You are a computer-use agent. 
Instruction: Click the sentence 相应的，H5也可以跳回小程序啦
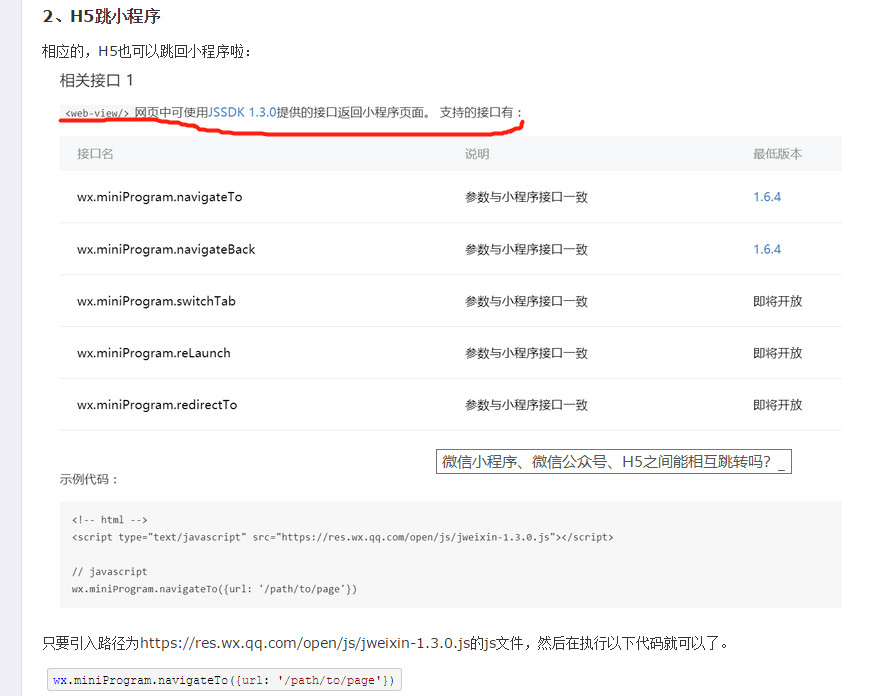click(x=146, y=51)
